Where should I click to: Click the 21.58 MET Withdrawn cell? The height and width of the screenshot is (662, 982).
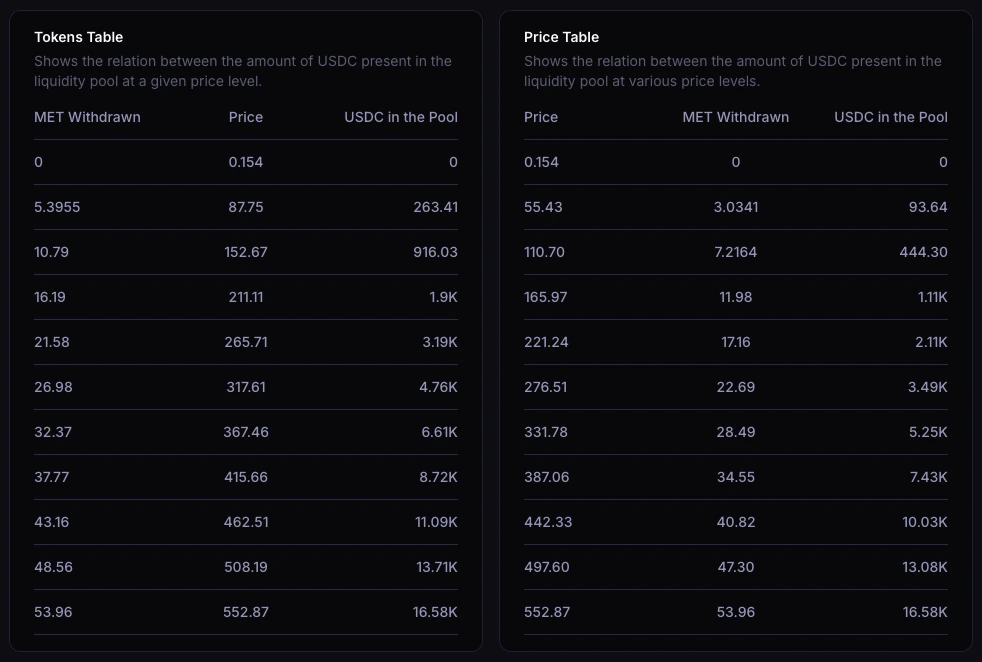pyautogui.click(x=51, y=343)
